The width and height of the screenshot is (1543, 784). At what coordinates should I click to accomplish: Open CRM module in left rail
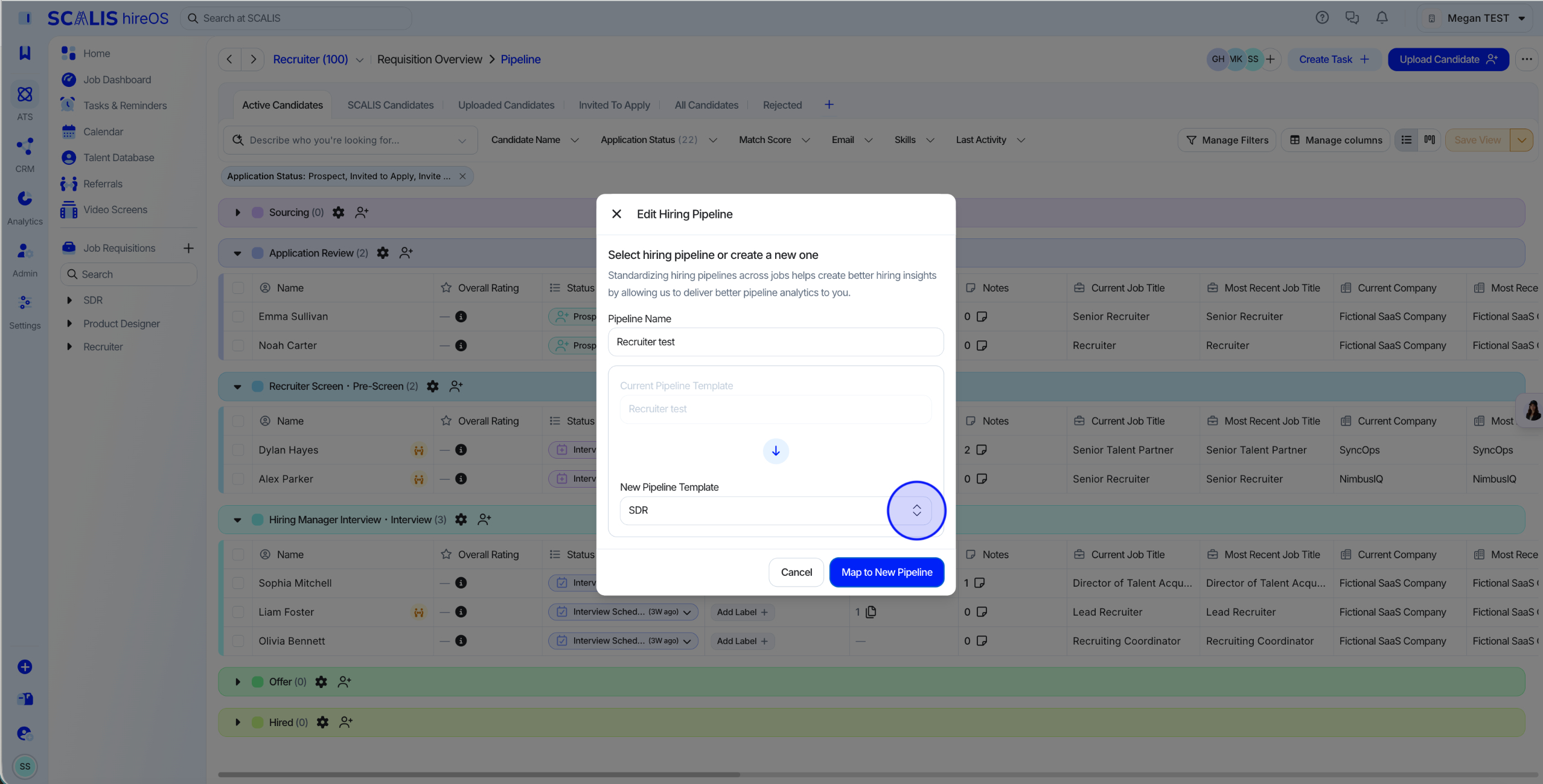pos(25,155)
